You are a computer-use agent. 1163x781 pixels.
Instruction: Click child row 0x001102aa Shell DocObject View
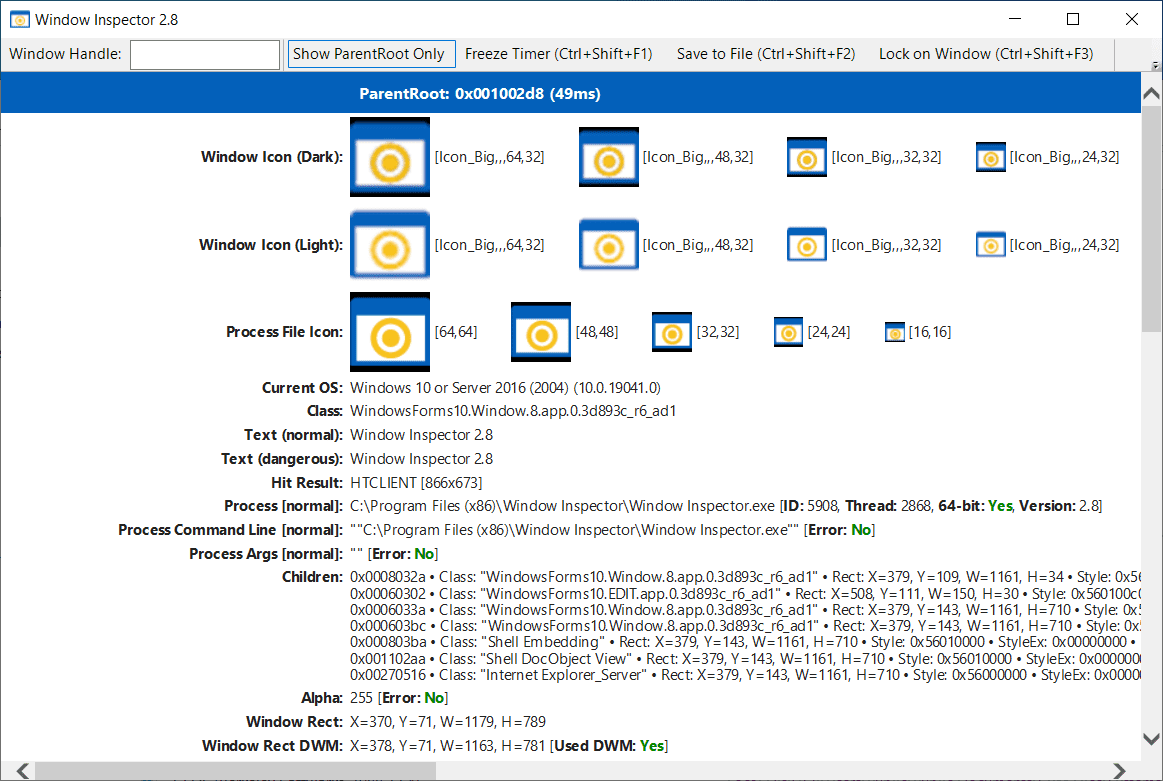pos(745,659)
